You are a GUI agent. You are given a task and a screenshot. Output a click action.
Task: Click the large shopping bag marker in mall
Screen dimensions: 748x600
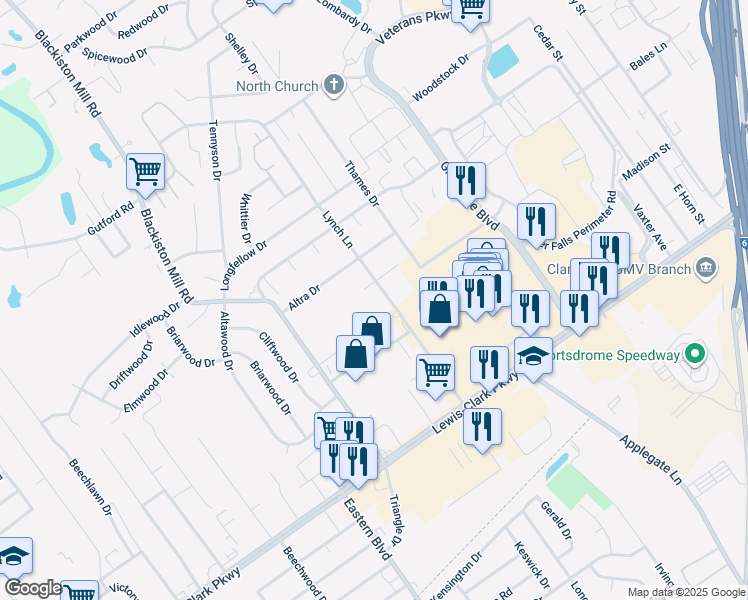pos(439,310)
